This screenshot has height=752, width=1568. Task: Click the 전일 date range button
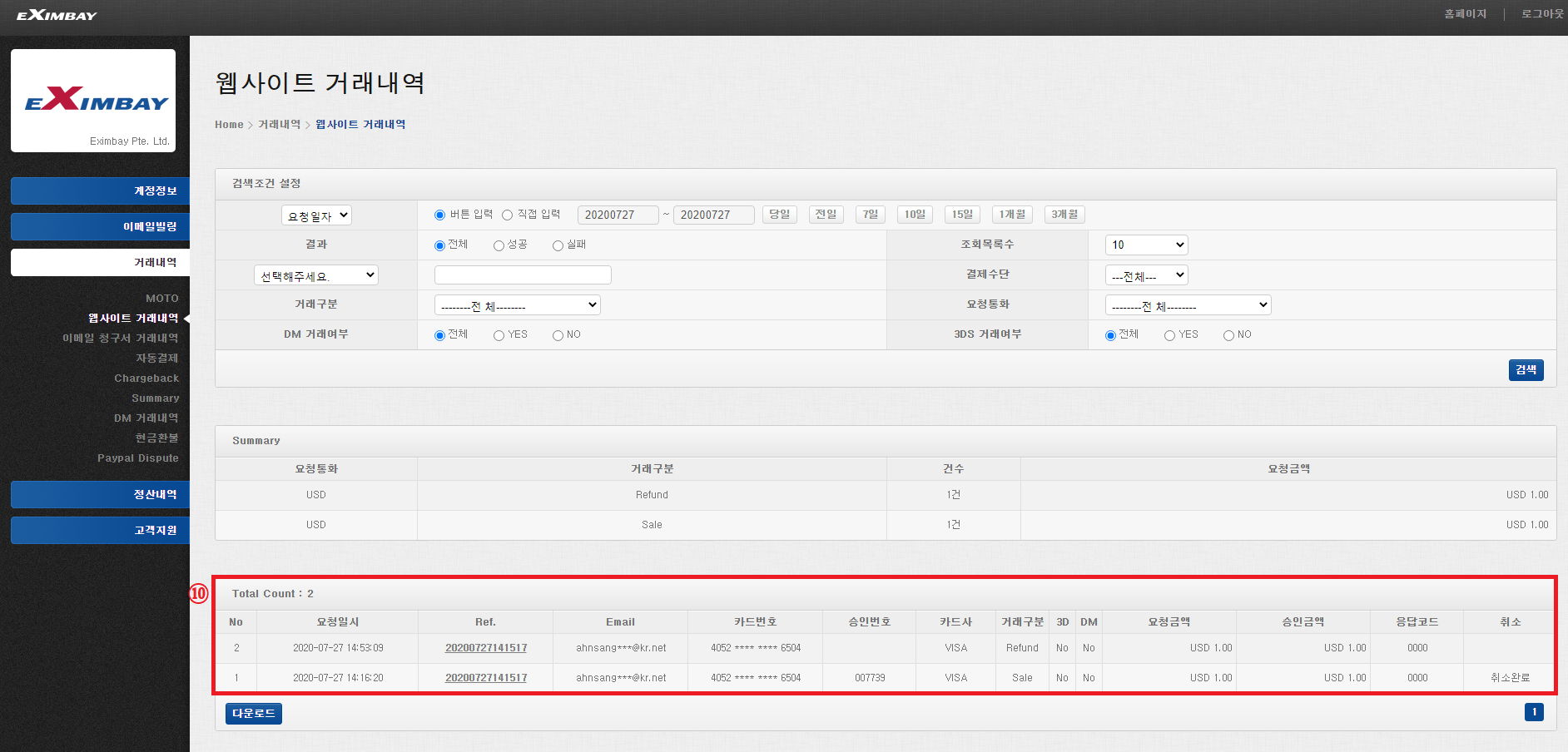pos(826,215)
